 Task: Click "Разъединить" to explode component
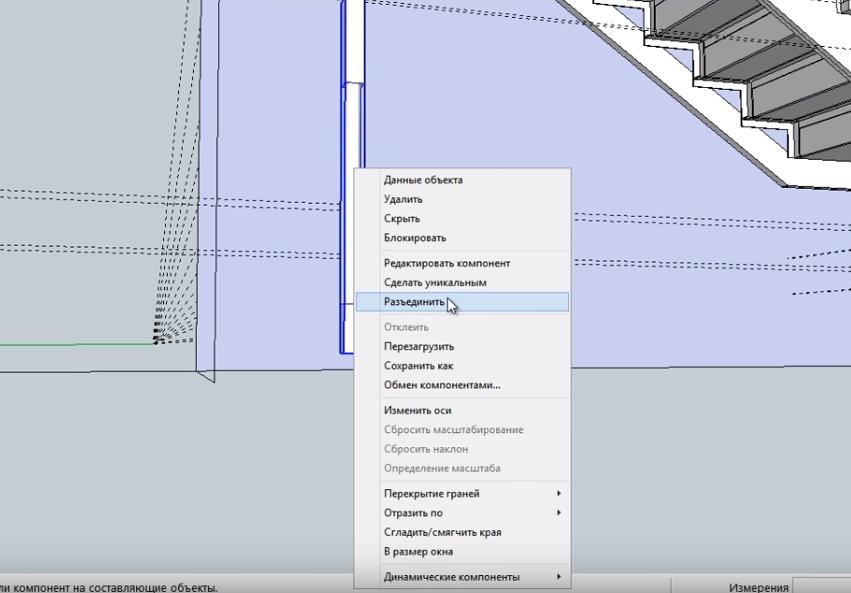pos(414,302)
